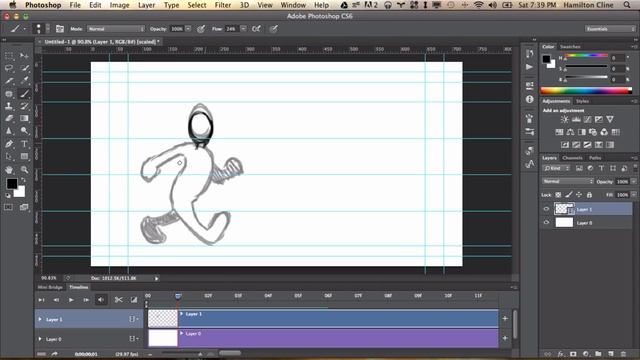This screenshot has width=640, height=360.
Task: Add a Levels adjustment
Action: tap(576, 120)
